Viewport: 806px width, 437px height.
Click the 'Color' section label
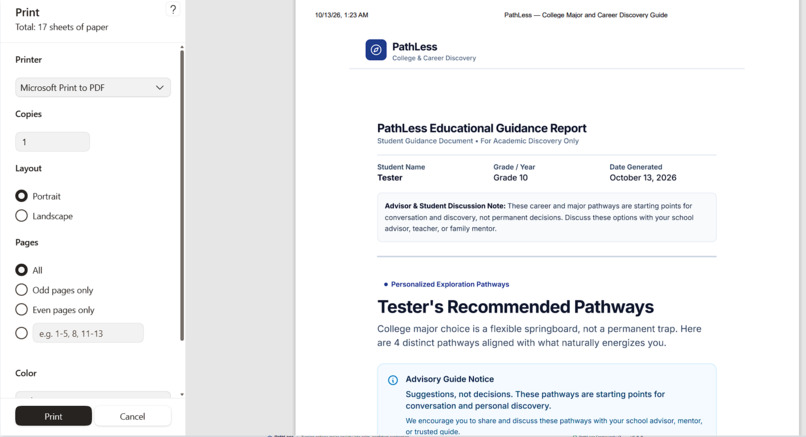point(26,373)
